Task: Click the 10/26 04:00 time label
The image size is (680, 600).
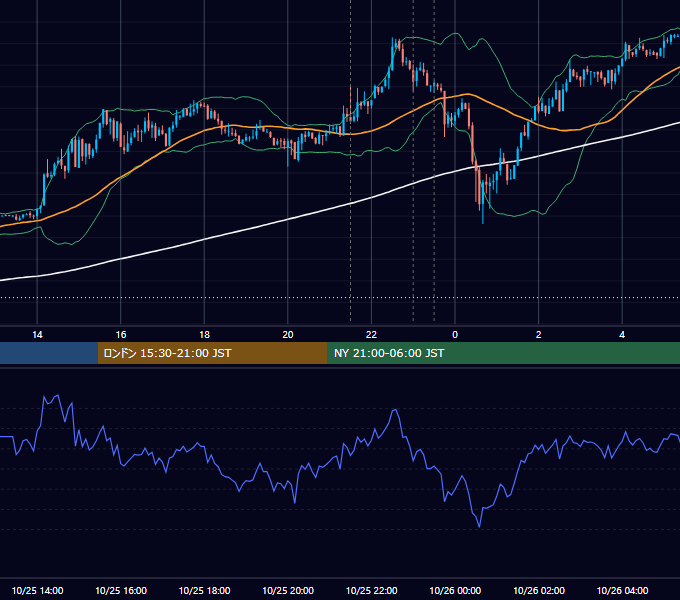Action: click(x=622, y=590)
